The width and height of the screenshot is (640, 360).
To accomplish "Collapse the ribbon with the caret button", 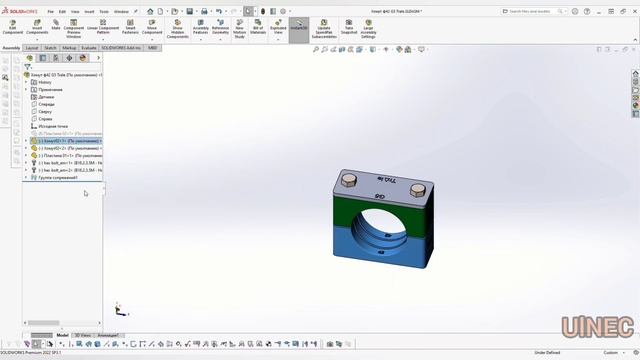I will coord(635,40).
